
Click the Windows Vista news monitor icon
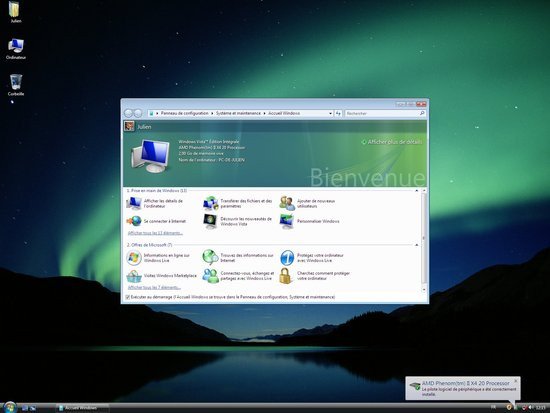pyautogui.click(x=210, y=221)
